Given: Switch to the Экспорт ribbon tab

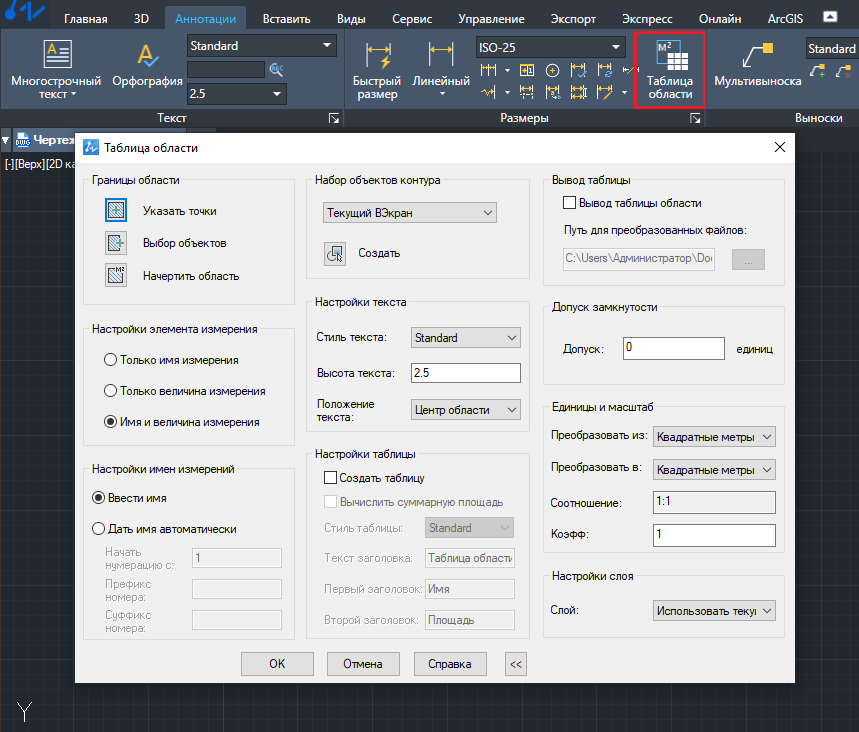Looking at the screenshot, I should coord(573,19).
